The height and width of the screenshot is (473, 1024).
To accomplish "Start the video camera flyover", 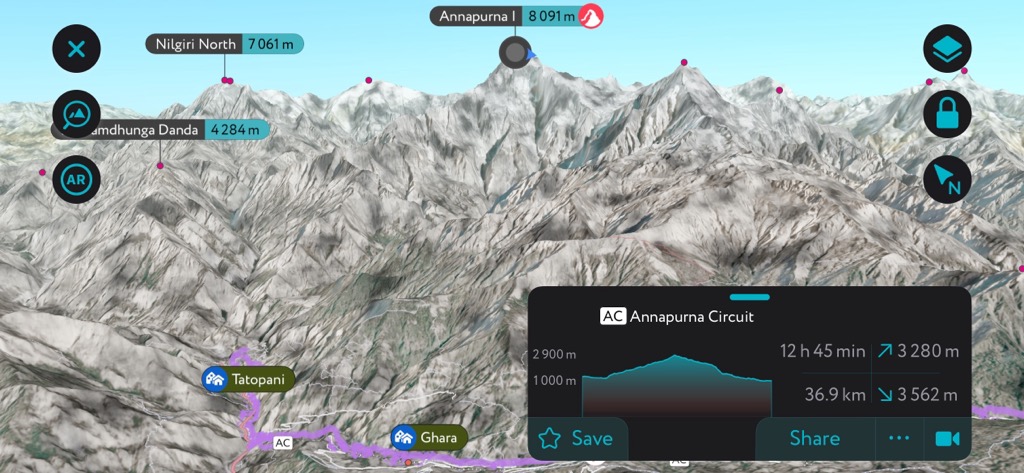I will [x=948, y=438].
